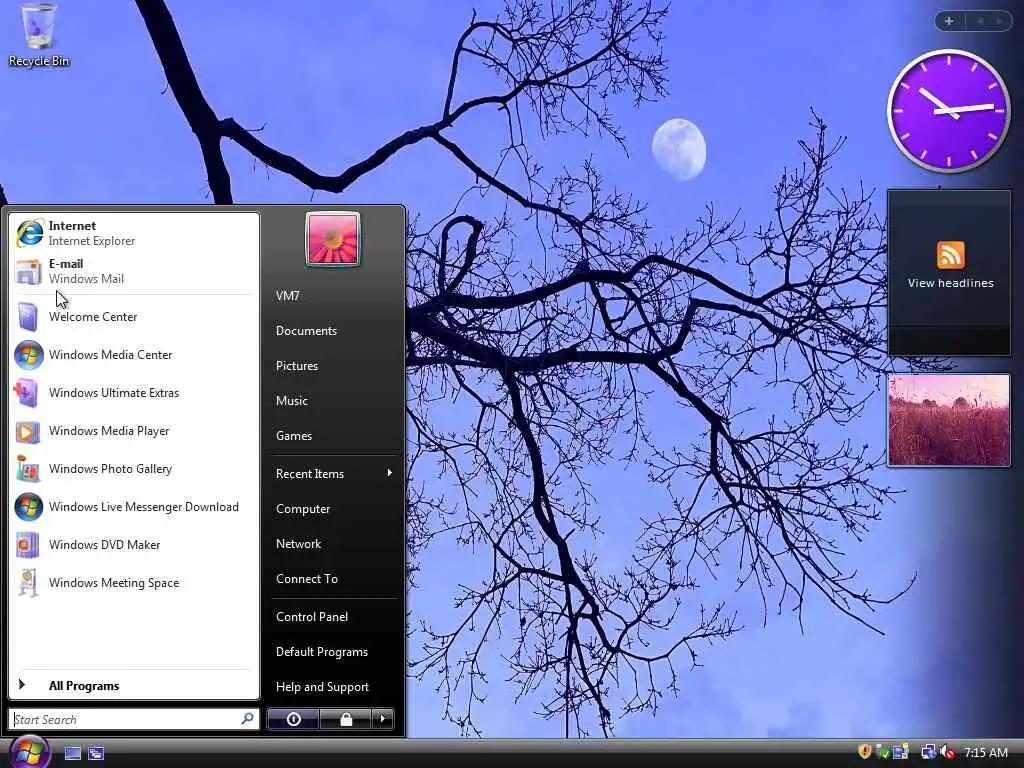This screenshot has height=768, width=1024.
Task: Click the Start orb button
Action: click(29, 751)
